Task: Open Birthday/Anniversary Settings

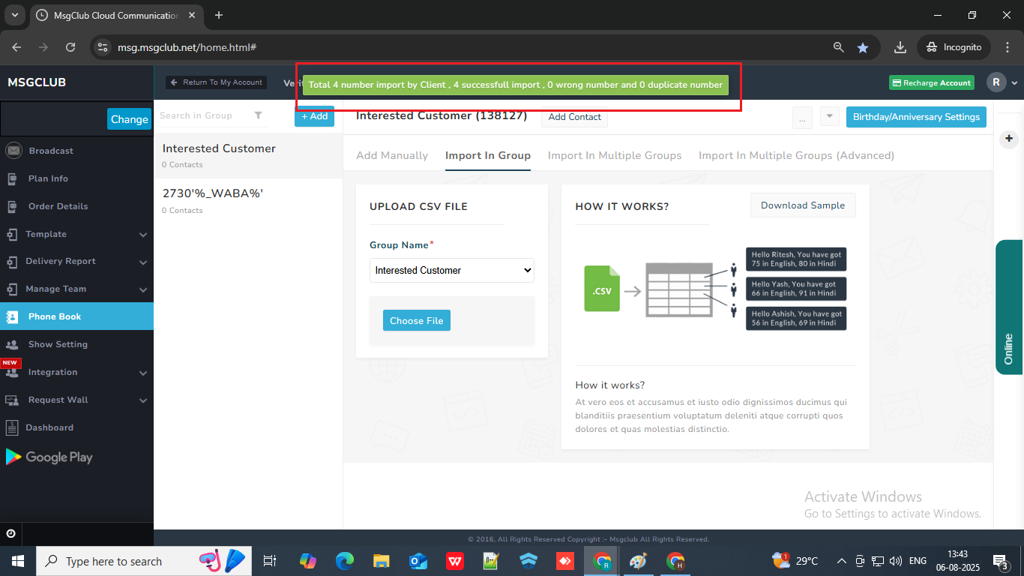Action: pos(916,117)
